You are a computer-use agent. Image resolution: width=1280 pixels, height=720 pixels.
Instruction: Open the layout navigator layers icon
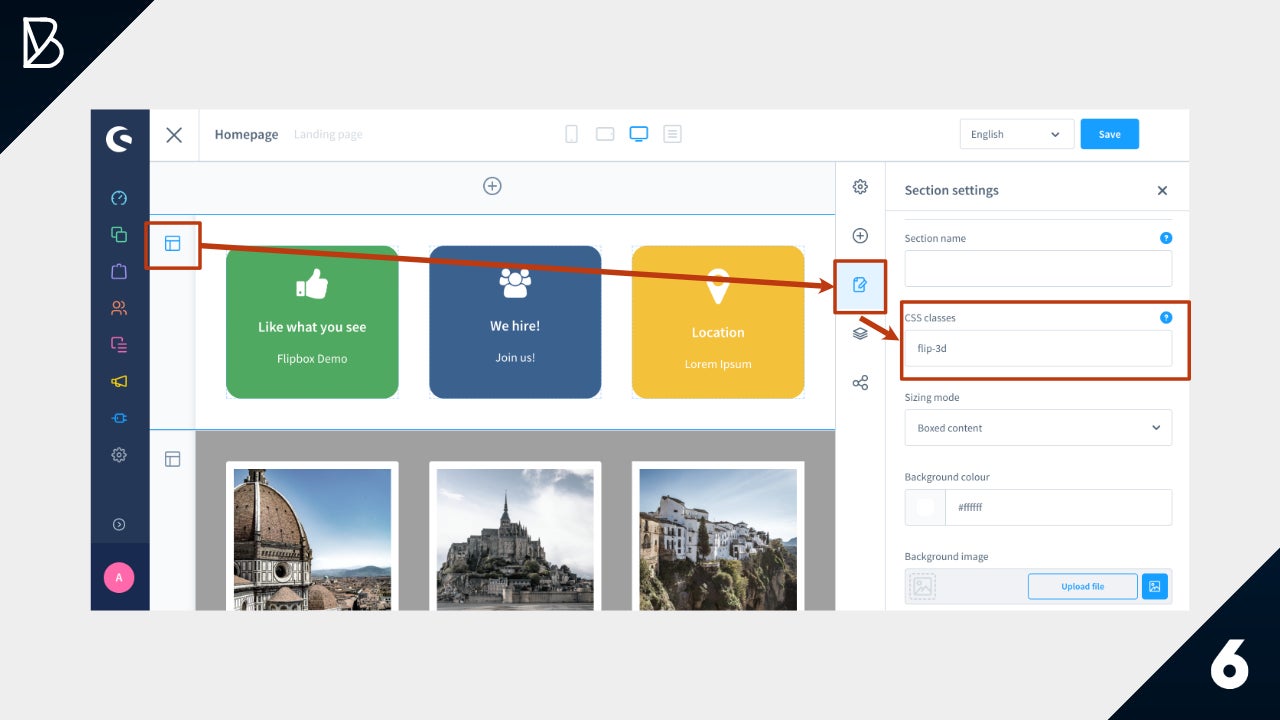[860, 333]
